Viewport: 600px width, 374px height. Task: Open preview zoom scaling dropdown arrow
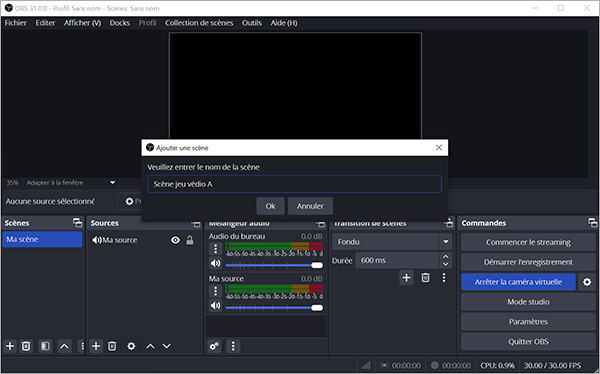click(112, 183)
